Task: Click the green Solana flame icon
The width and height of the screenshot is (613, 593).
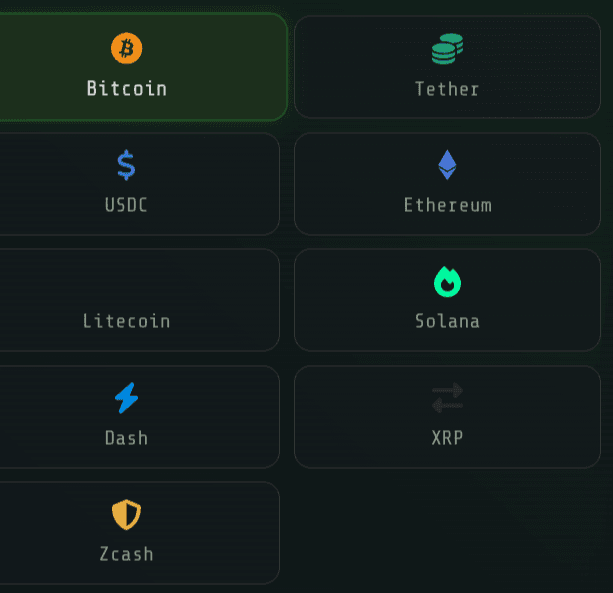Action: [447, 282]
